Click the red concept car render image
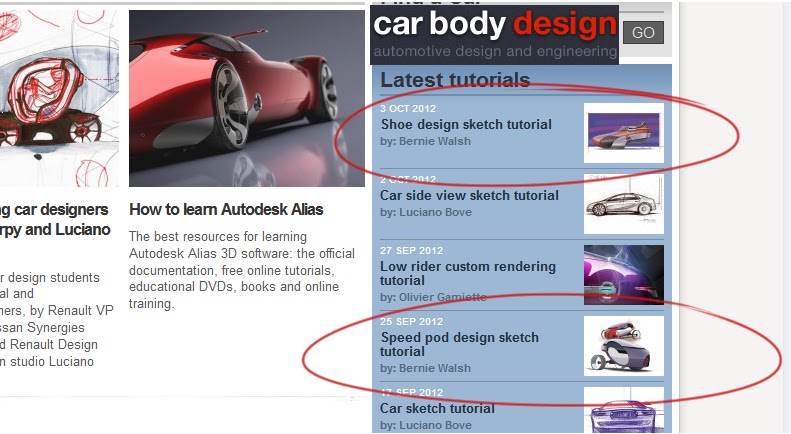 [247, 98]
